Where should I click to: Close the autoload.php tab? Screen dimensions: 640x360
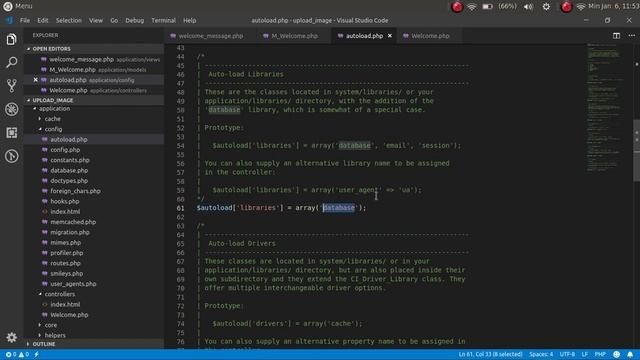tap(390, 36)
